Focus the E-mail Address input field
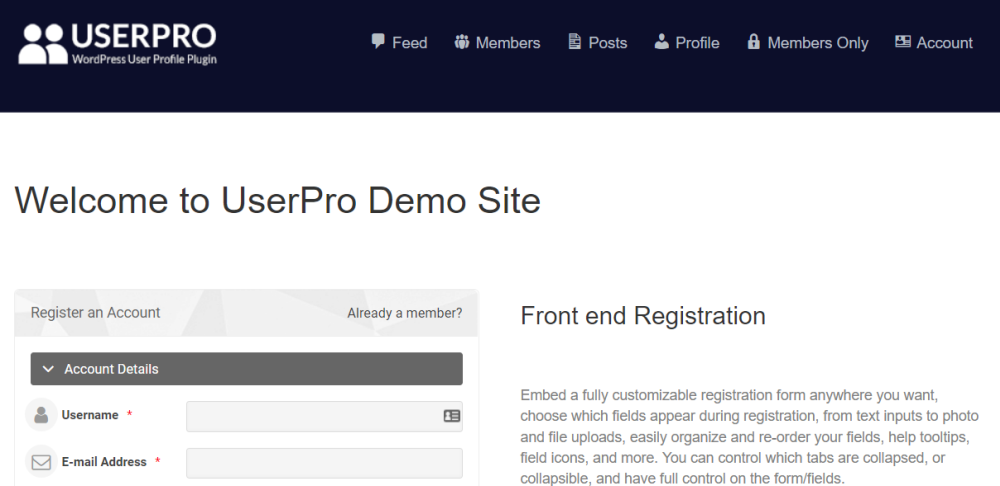1000x486 pixels. [x=324, y=463]
